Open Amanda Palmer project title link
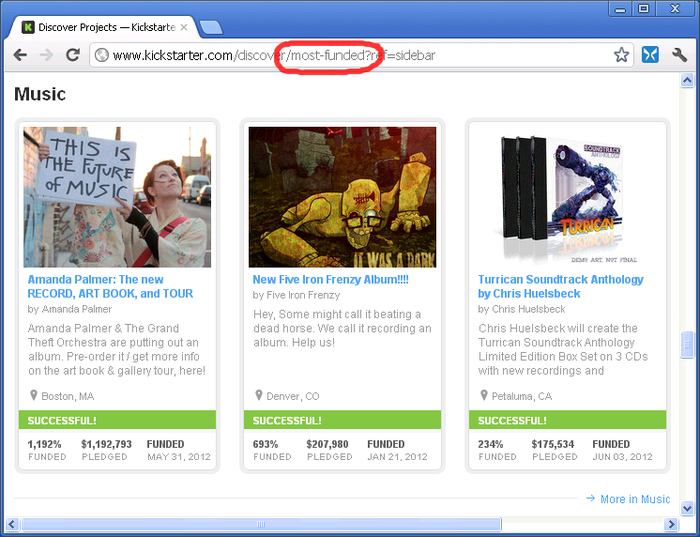The height and width of the screenshot is (537, 700). pyautogui.click(x=110, y=287)
